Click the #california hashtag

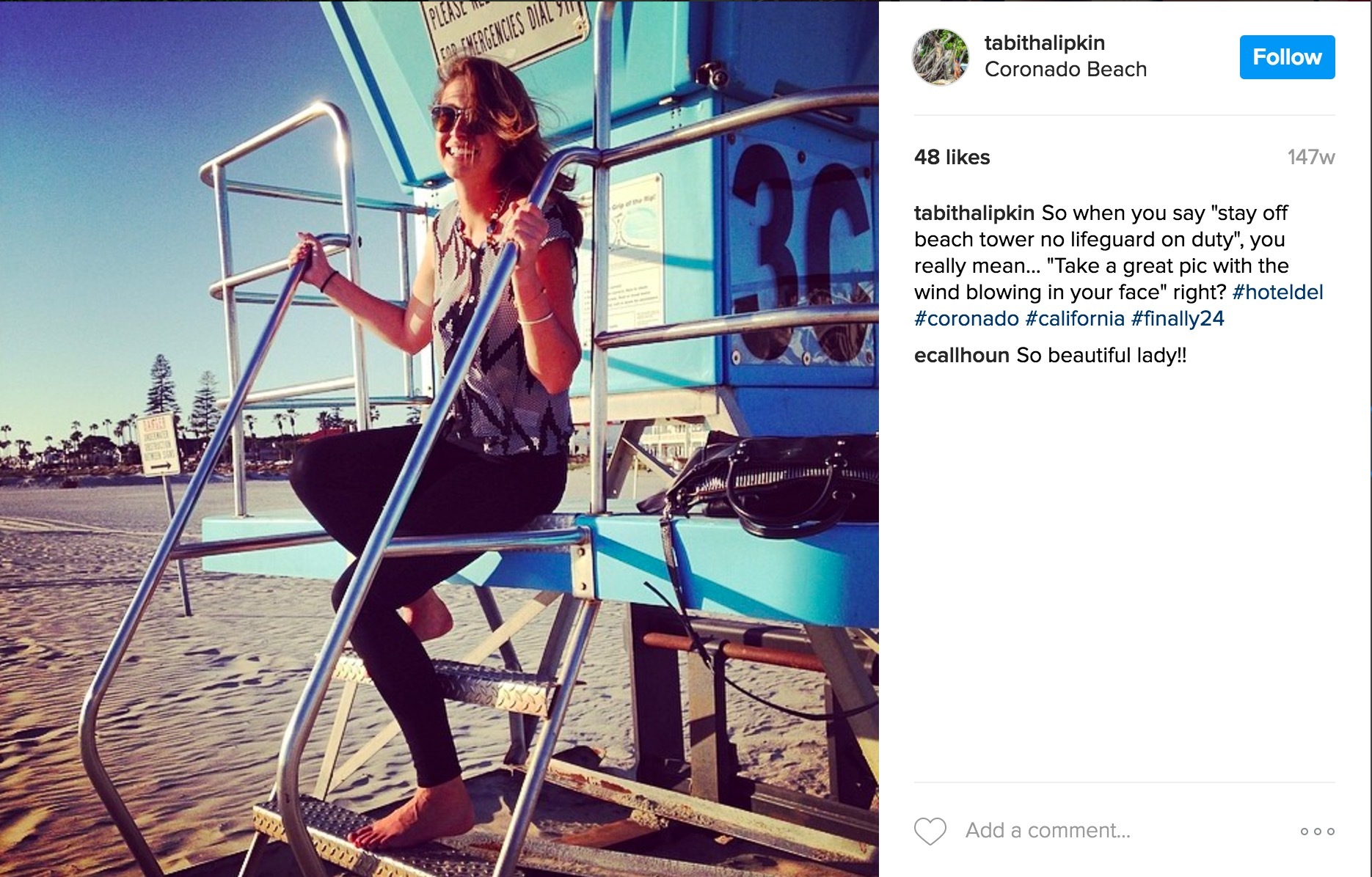pos(1075,318)
